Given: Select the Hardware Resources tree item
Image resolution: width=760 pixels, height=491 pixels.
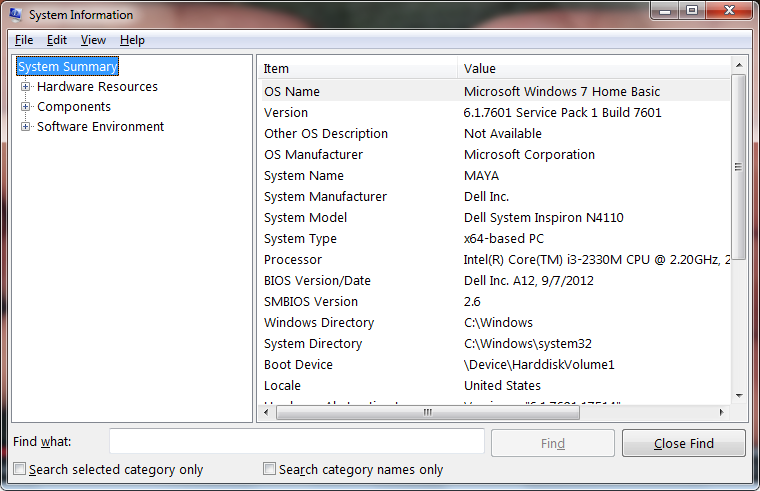Looking at the screenshot, I should point(97,87).
